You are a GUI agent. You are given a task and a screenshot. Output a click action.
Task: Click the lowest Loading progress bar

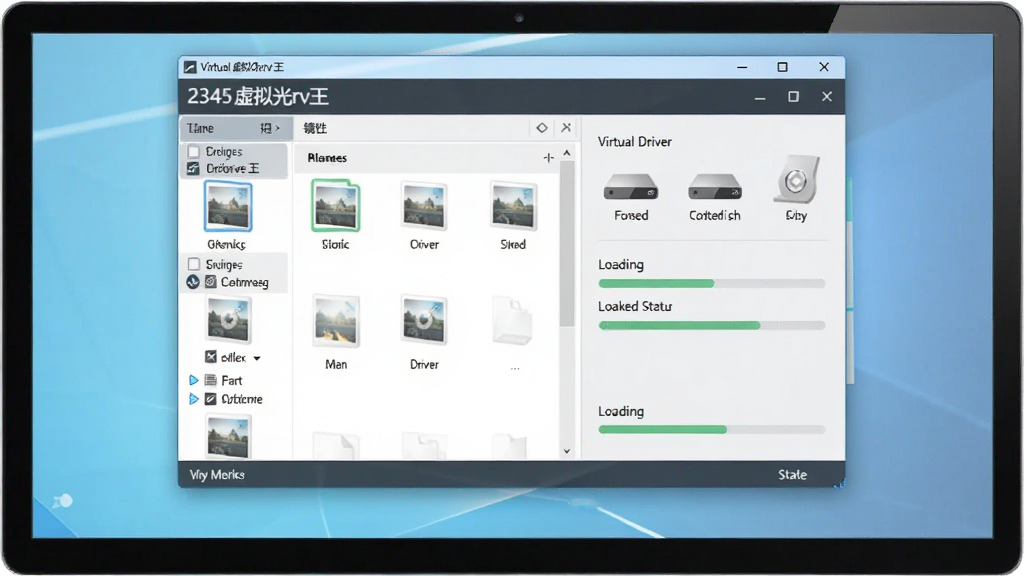711,429
